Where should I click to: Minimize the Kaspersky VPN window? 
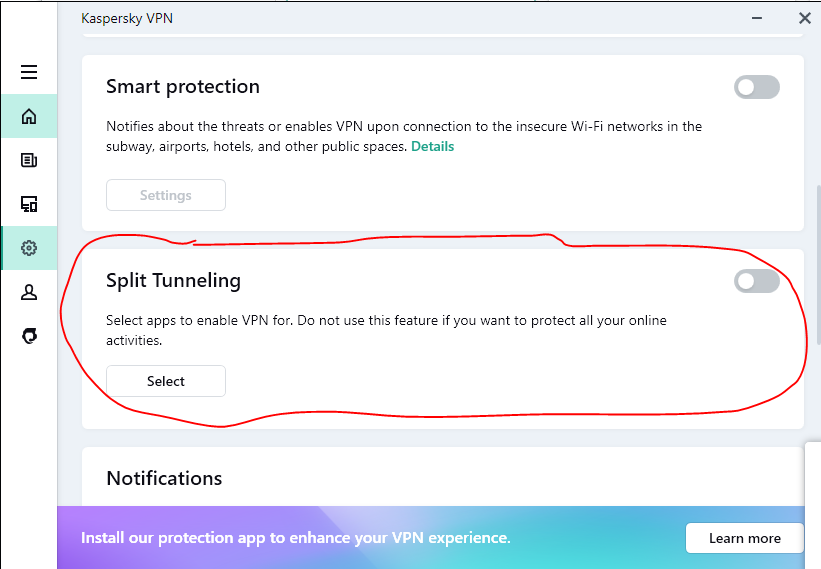point(754,18)
